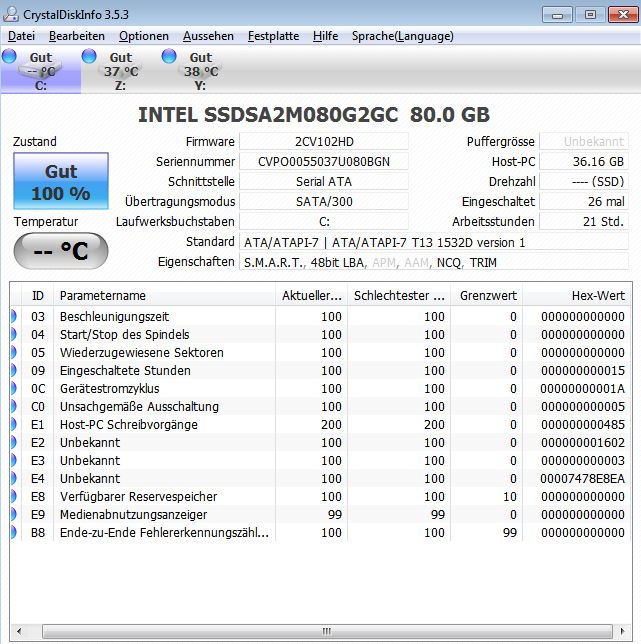Click the status indicator icon for row B8

click(x=14, y=533)
